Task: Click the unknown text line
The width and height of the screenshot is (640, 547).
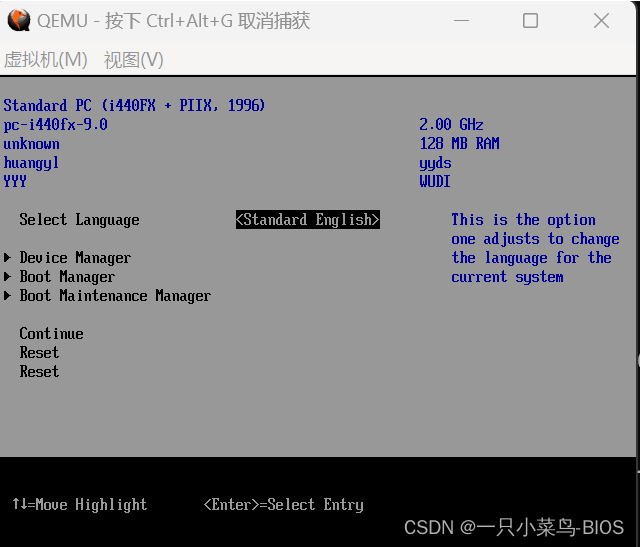Action: tap(31, 144)
